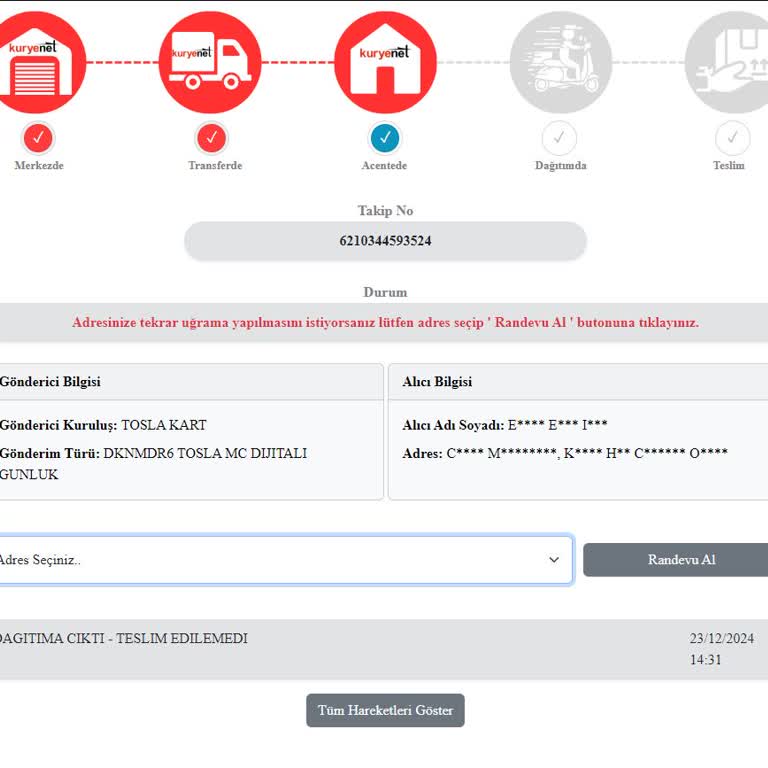Click the tracking number 6210344593524 field
This screenshot has width=768, height=768.
385,240
